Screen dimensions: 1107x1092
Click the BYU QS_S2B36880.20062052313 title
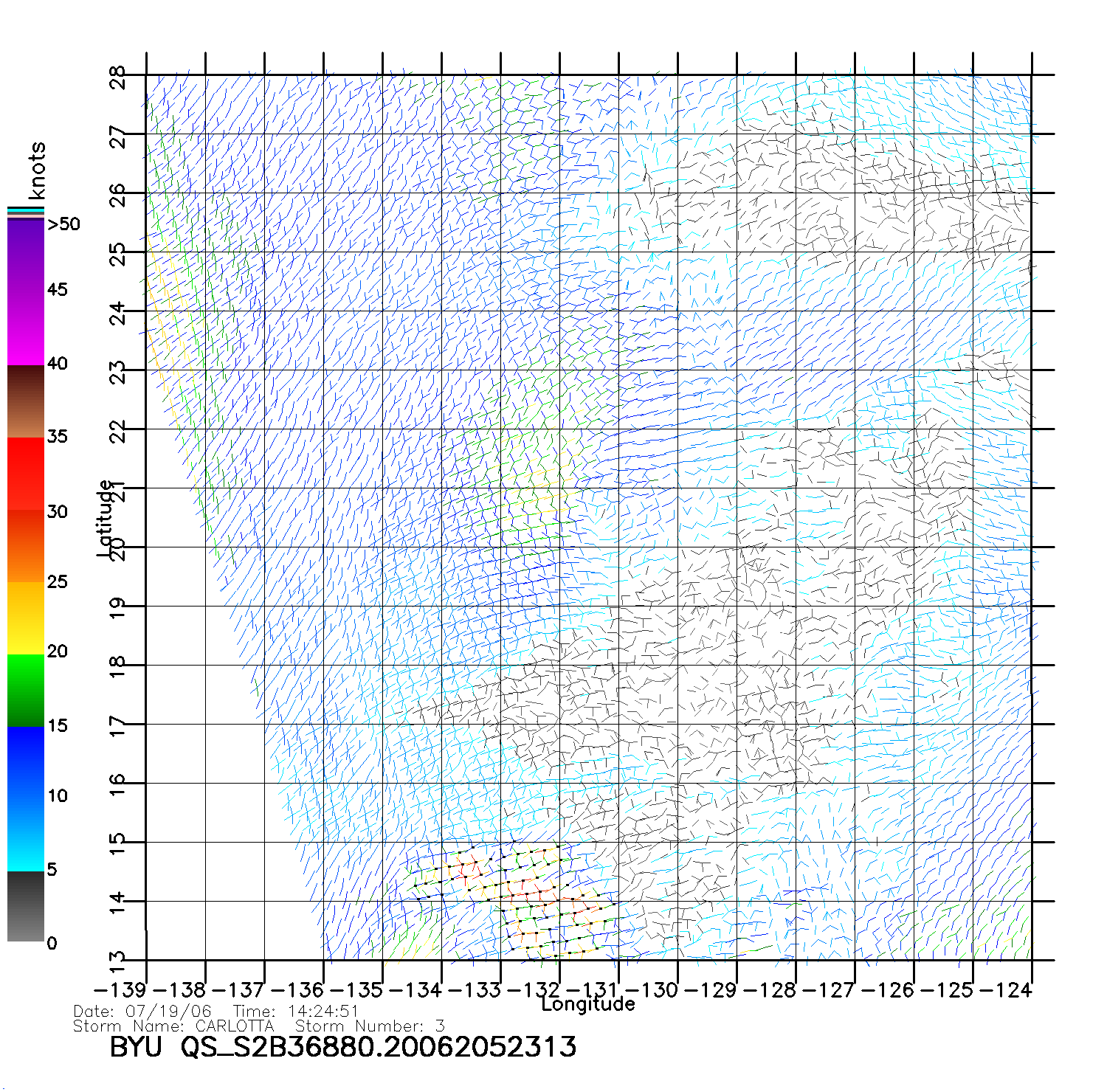click(x=342, y=1047)
